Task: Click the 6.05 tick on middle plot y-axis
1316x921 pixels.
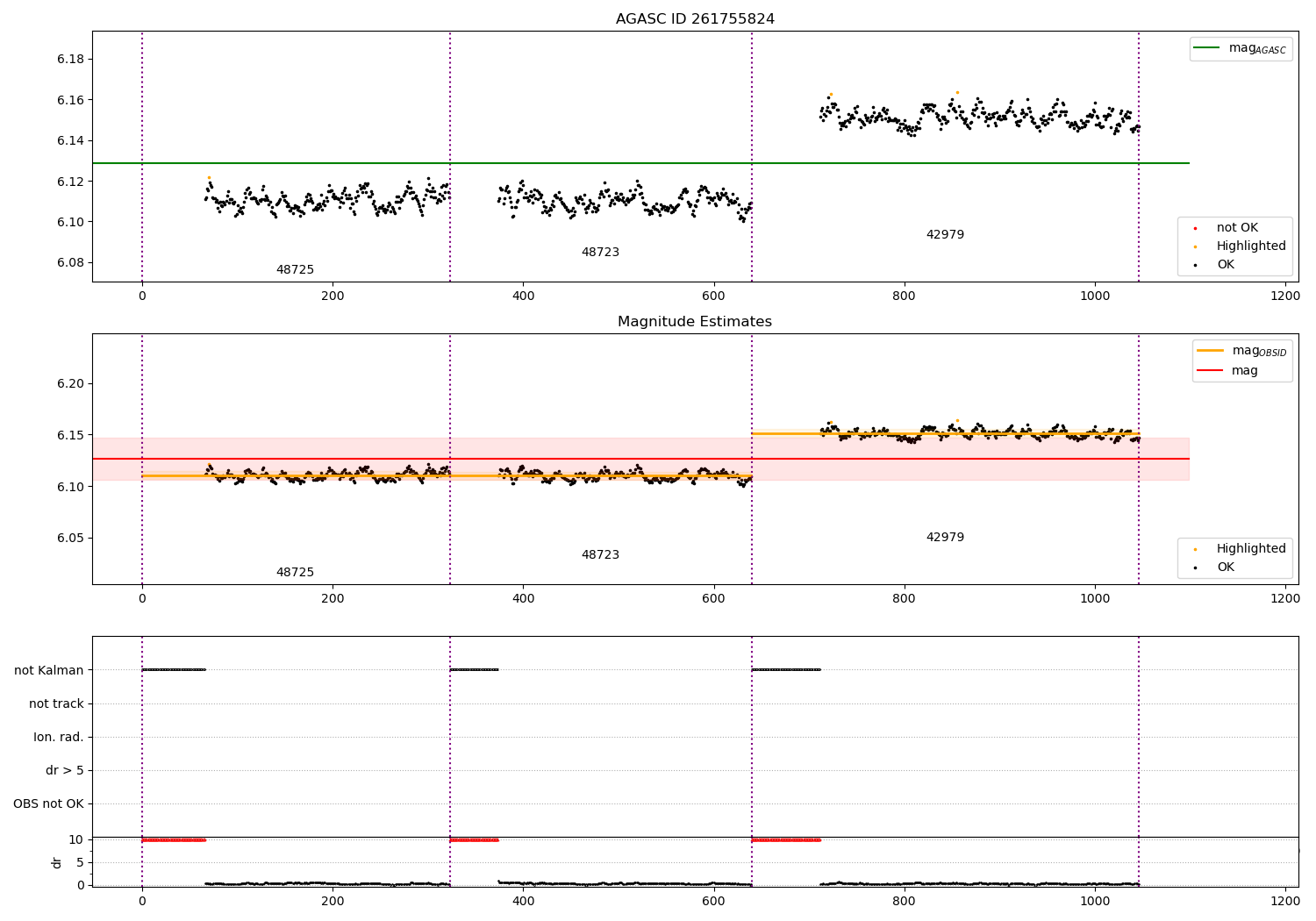Action: pyautogui.click(x=70, y=539)
